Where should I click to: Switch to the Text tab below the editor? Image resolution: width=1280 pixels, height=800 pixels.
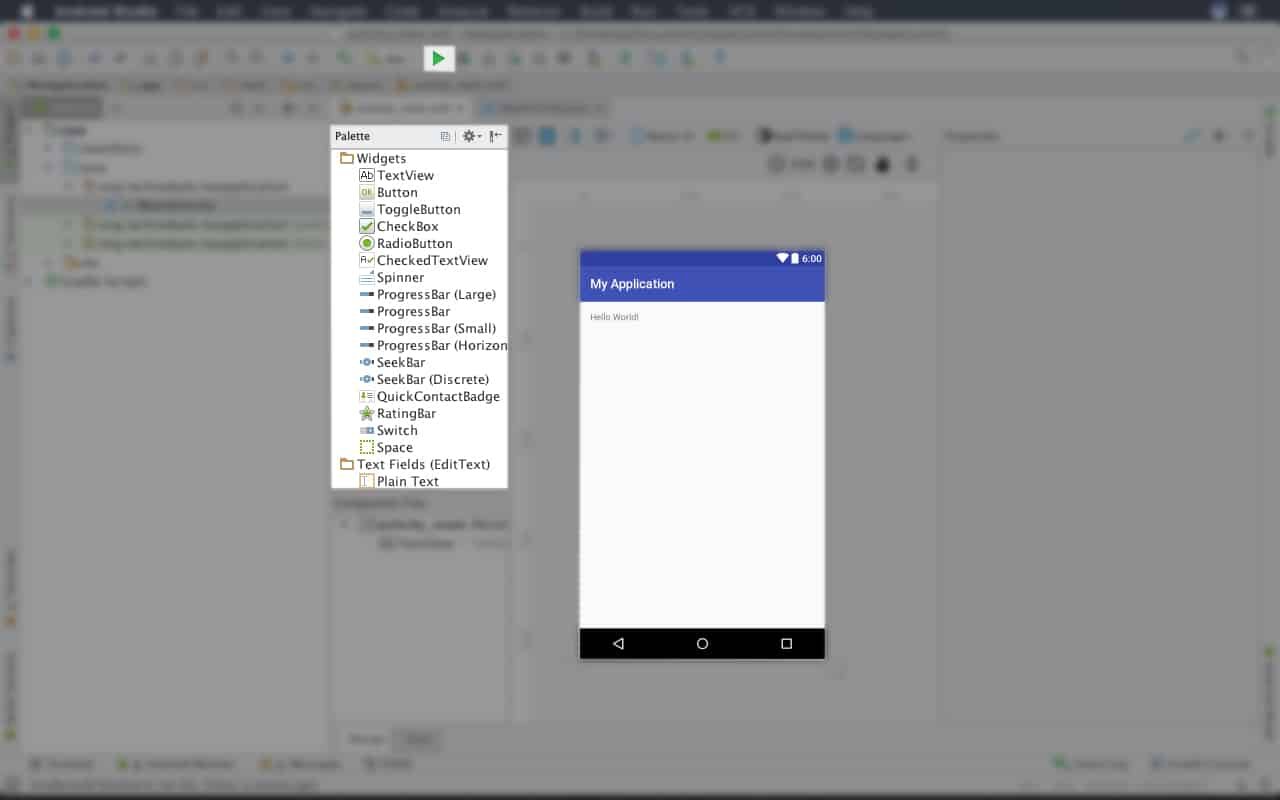click(x=417, y=740)
